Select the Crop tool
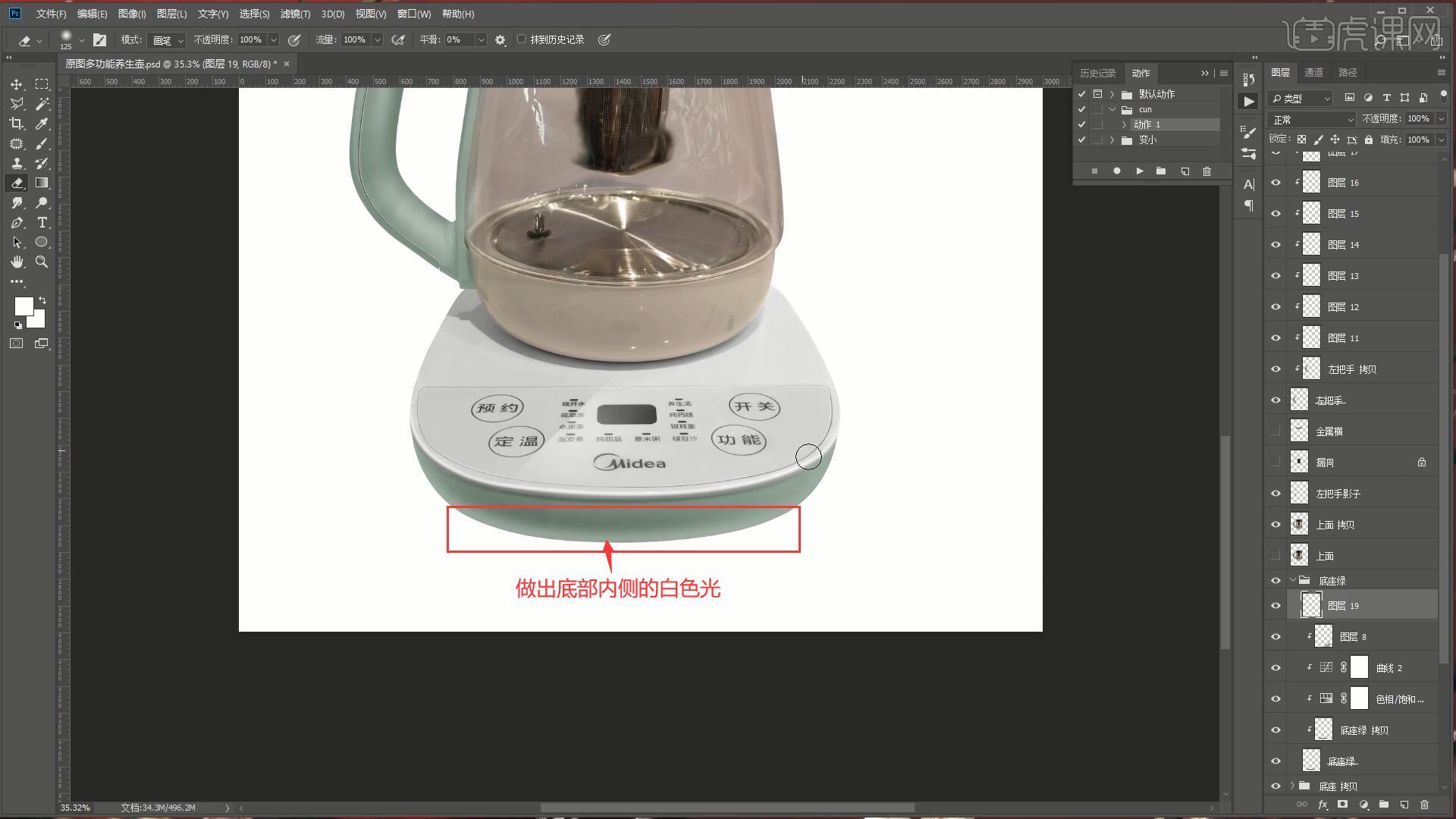1456x819 pixels. click(x=17, y=124)
